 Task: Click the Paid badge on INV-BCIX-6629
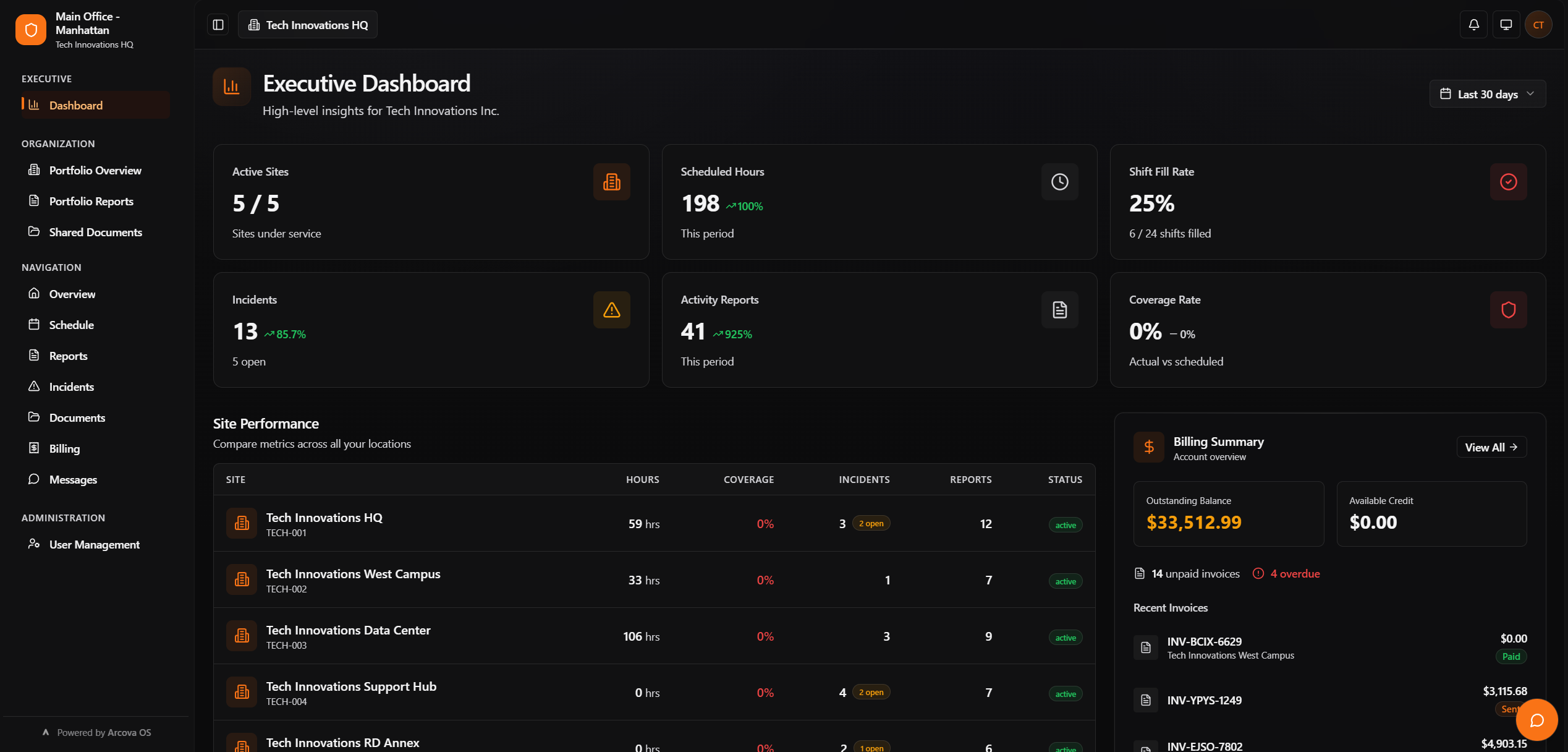coord(1511,657)
